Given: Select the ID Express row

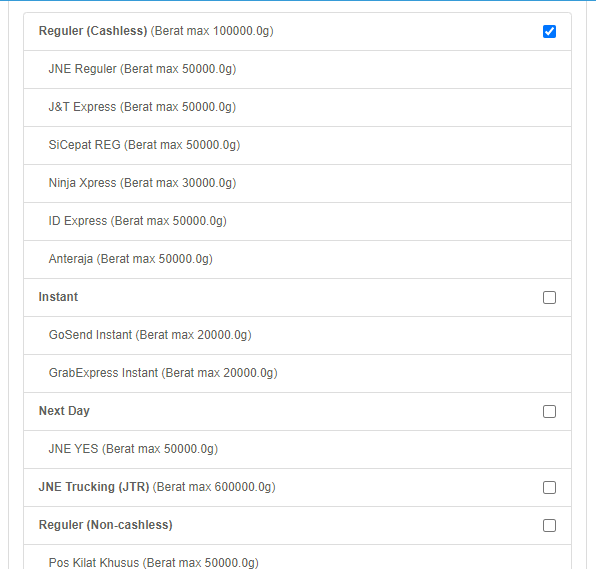Looking at the screenshot, I should (x=297, y=222).
